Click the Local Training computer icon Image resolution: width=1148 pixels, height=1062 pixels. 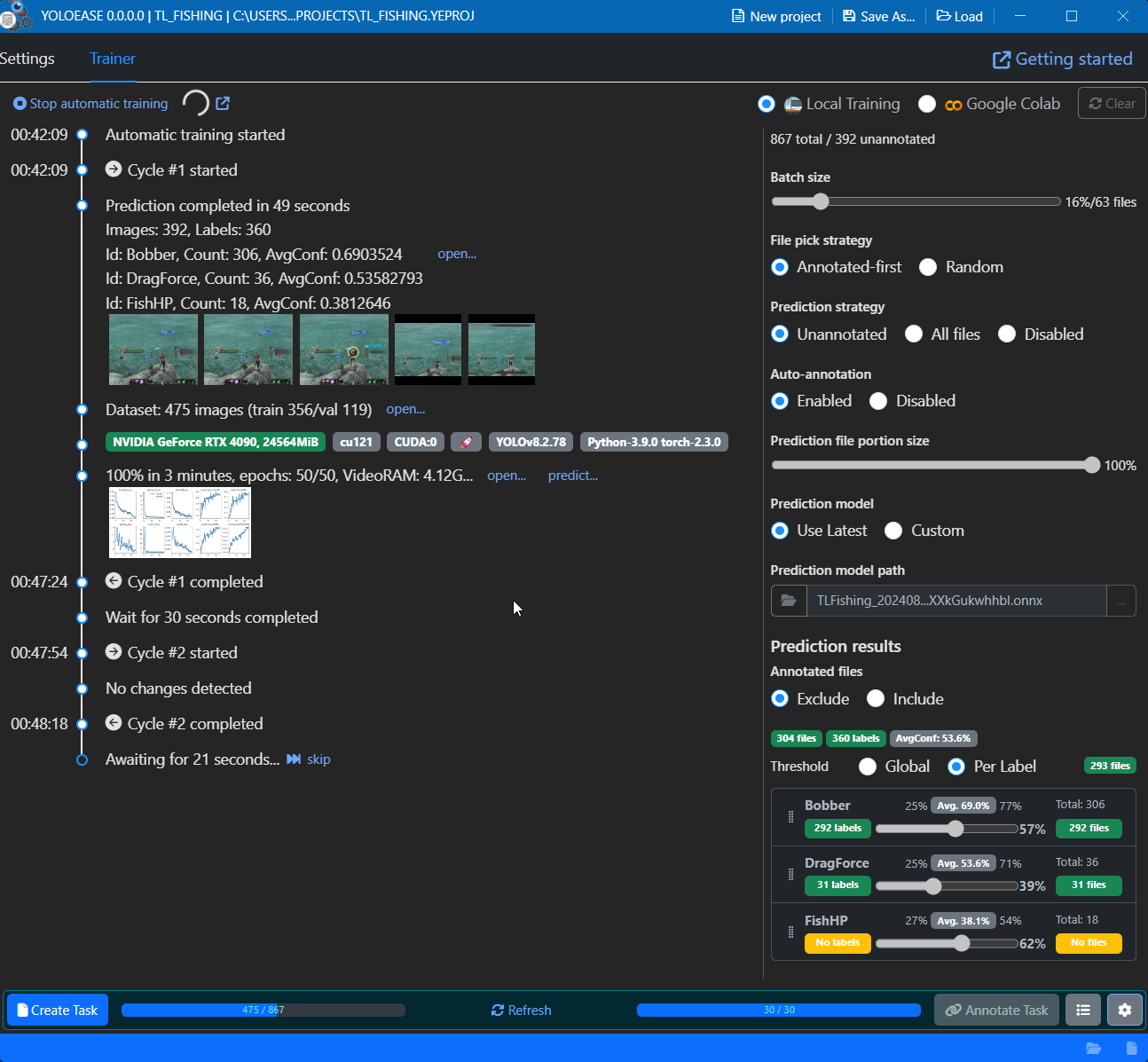[x=793, y=105]
